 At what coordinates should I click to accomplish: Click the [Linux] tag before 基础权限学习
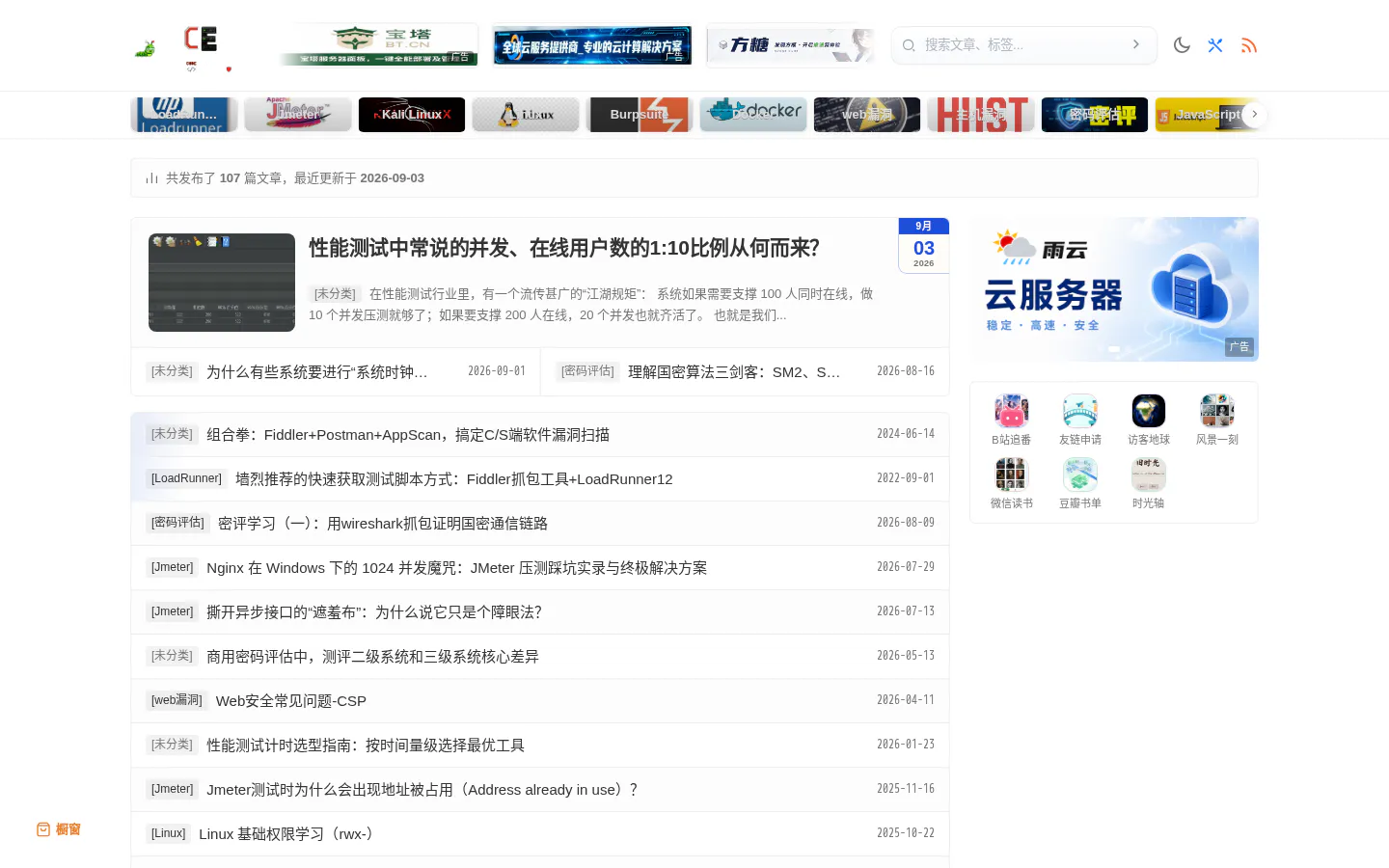click(x=168, y=833)
